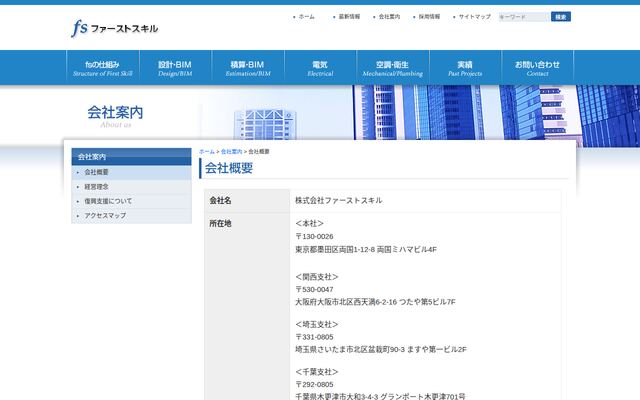The height and width of the screenshot is (400, 640).
Task: Open the ホーム link in top navigation
Action: click(306, 17)
